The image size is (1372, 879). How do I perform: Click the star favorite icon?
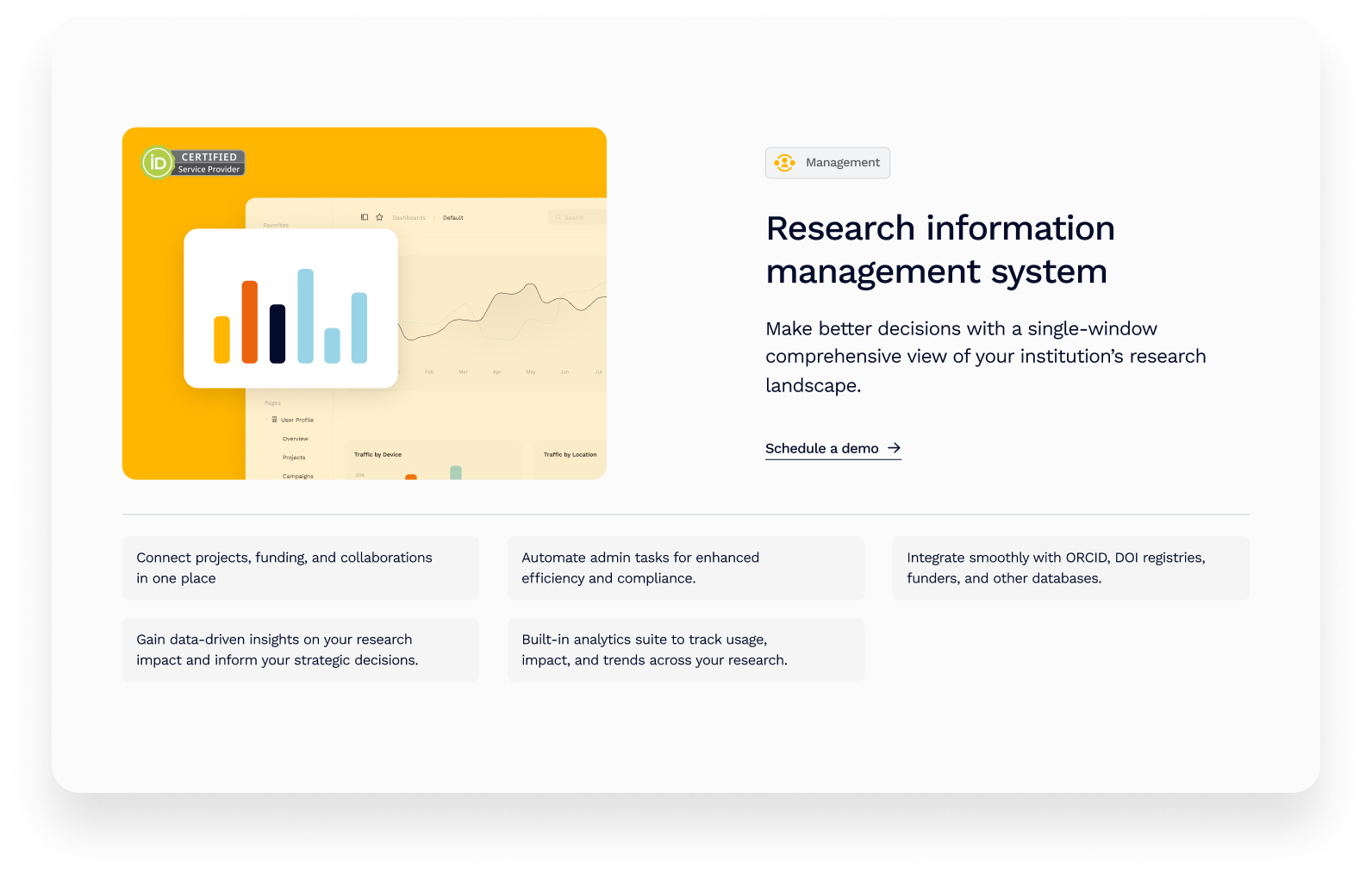click(x=379, y=217)
